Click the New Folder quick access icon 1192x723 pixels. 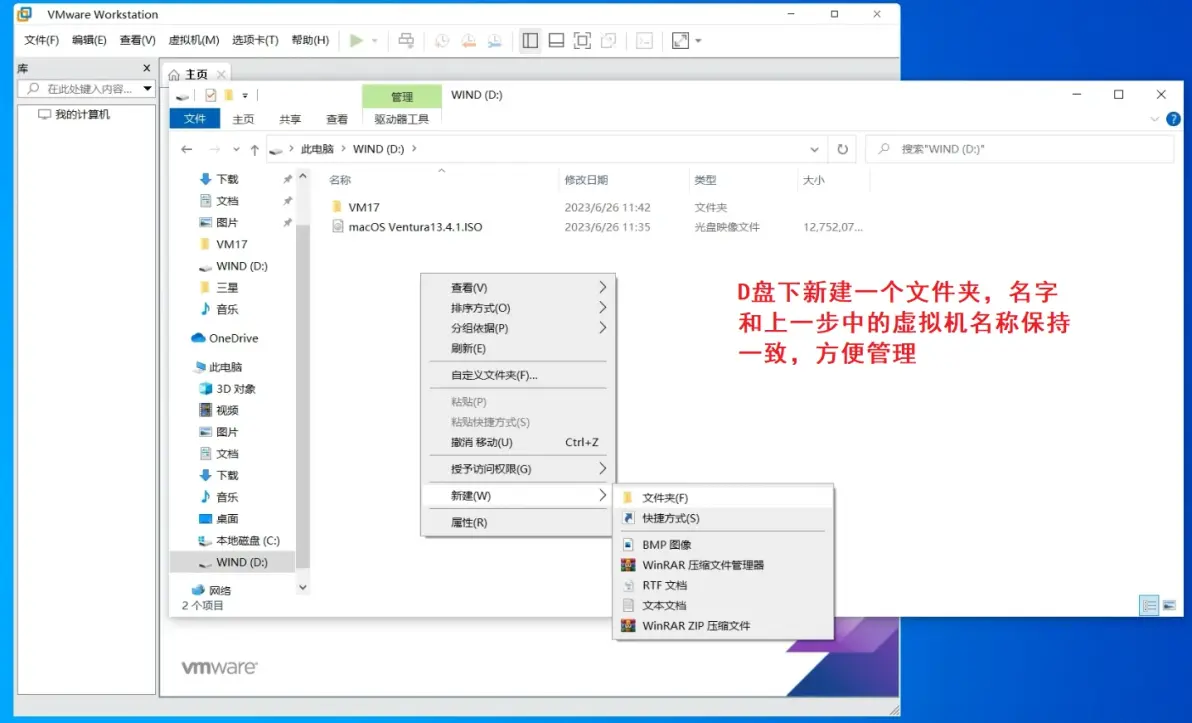click(x=228, y=95)
